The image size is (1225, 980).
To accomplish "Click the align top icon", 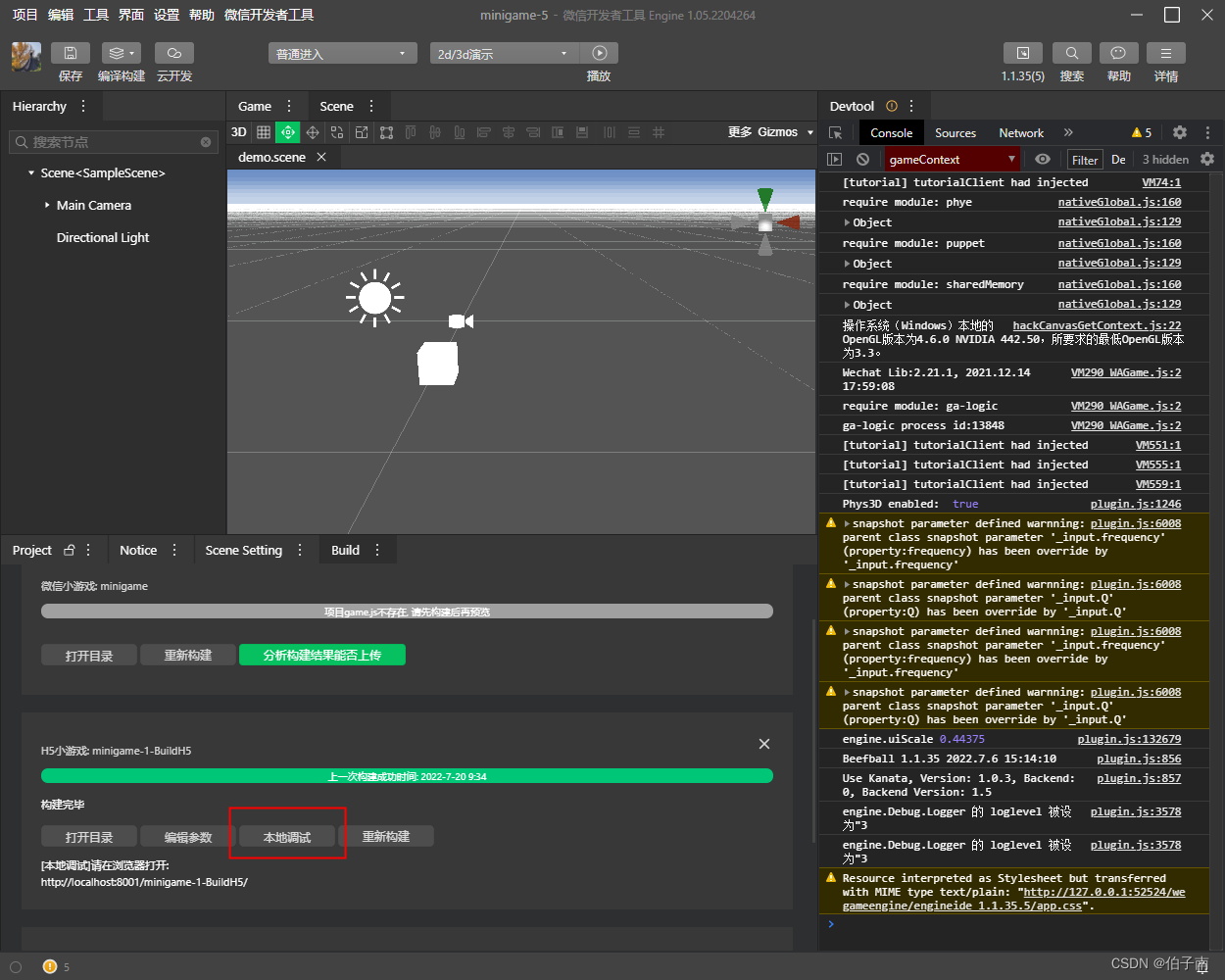I will (411, 132).
